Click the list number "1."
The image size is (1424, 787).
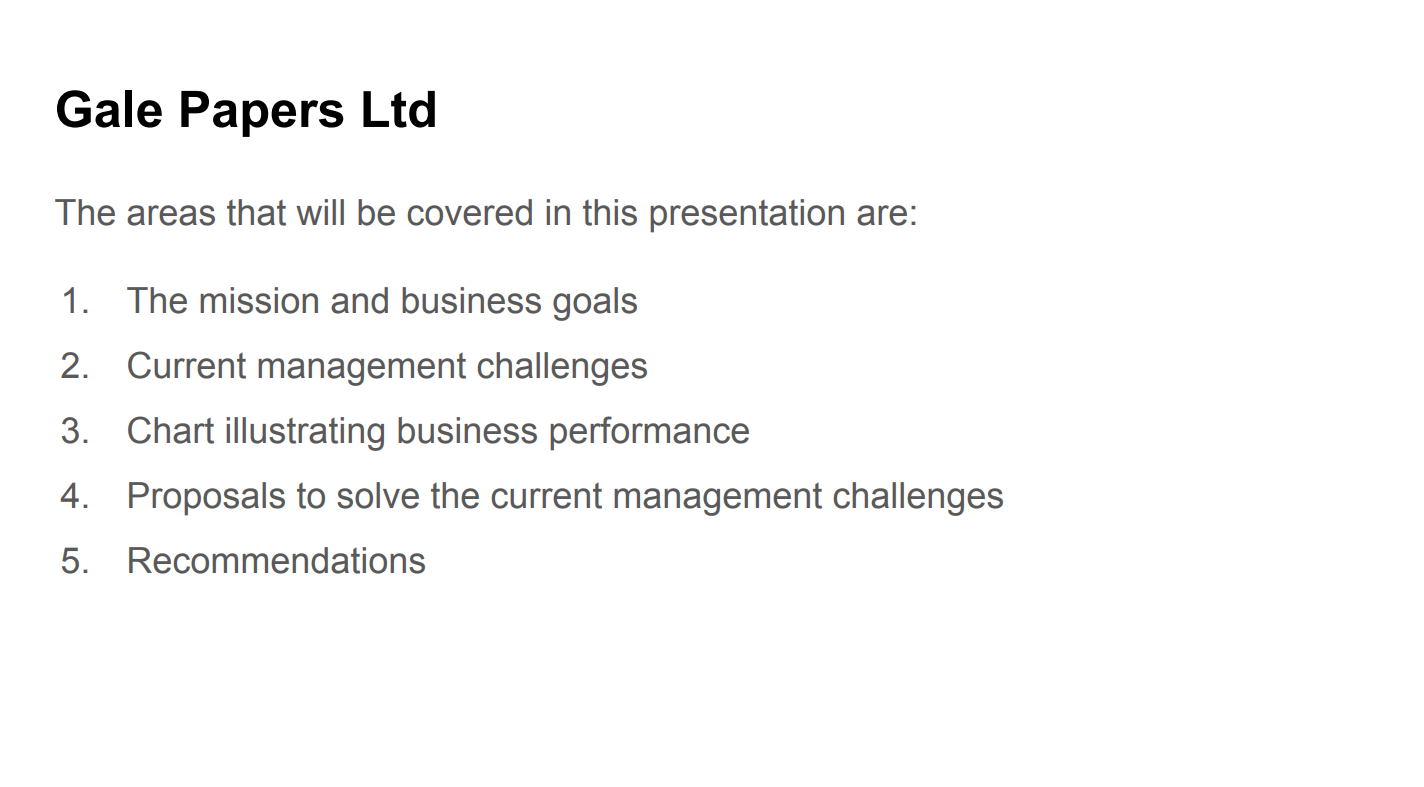click(75, 301)
